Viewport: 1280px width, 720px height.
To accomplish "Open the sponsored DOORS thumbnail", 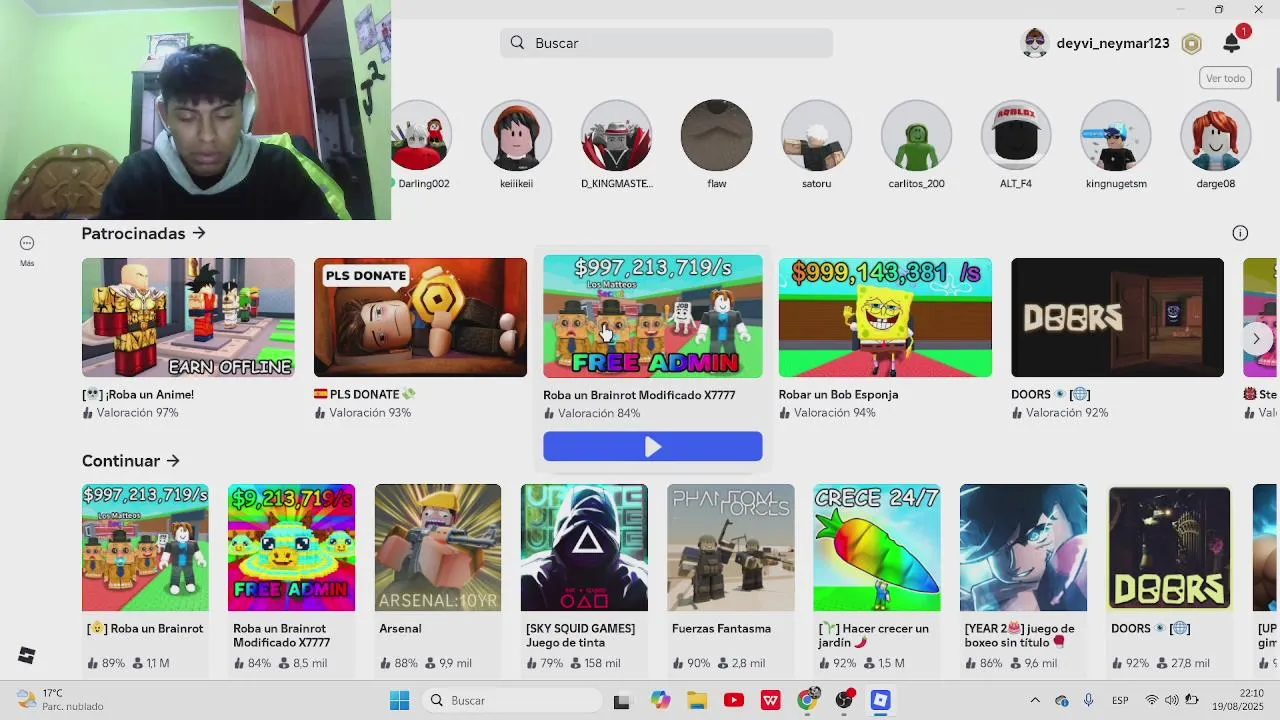I will coord(1117,317).
